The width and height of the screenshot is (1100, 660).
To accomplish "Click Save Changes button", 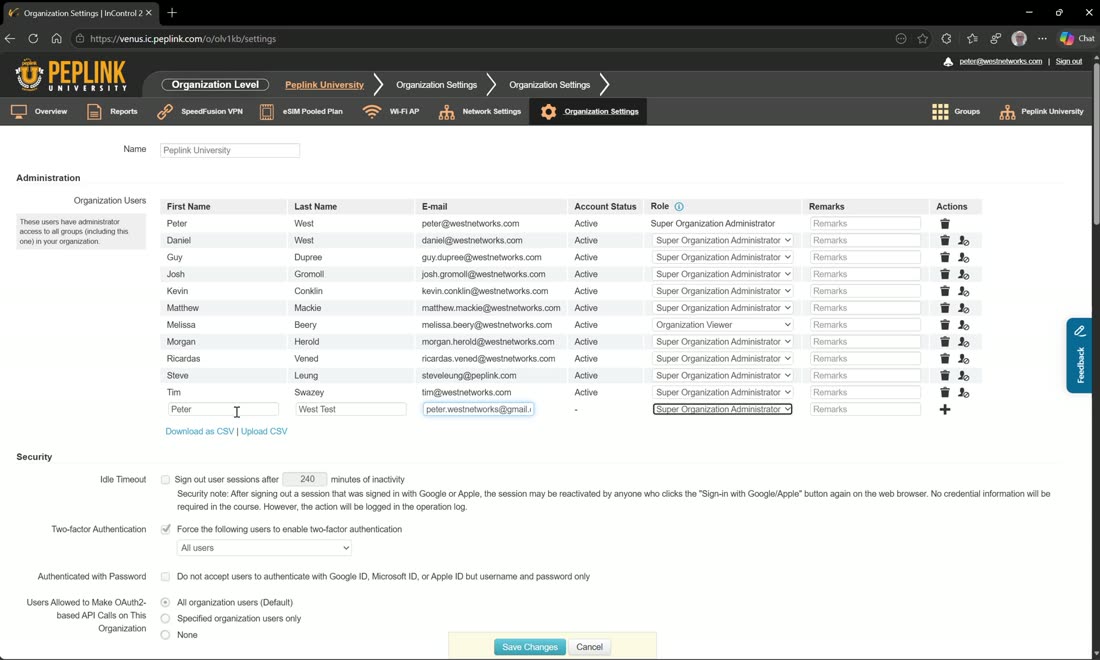I will (x=530, y=647).
